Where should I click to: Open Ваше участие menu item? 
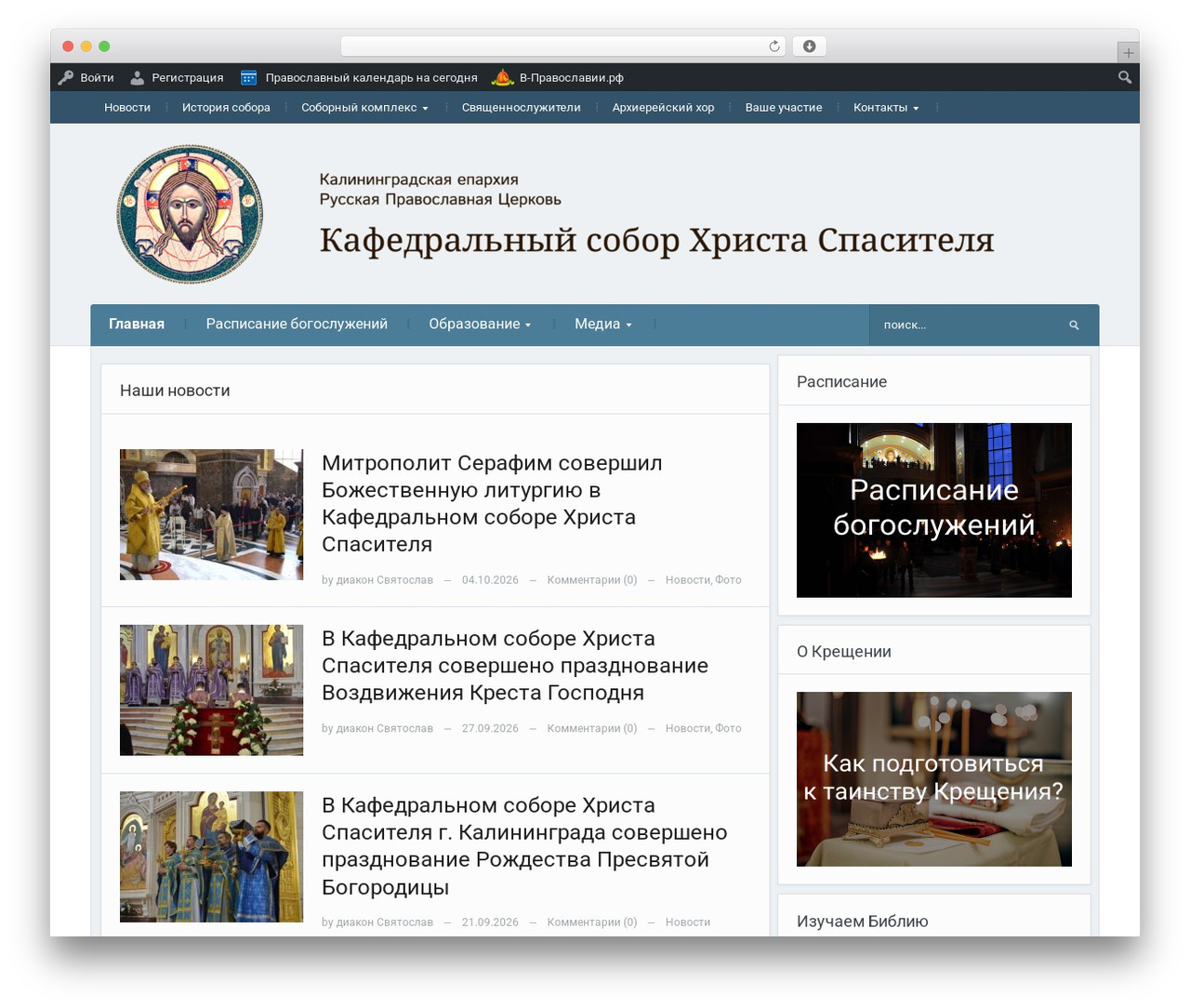point(784,108)
